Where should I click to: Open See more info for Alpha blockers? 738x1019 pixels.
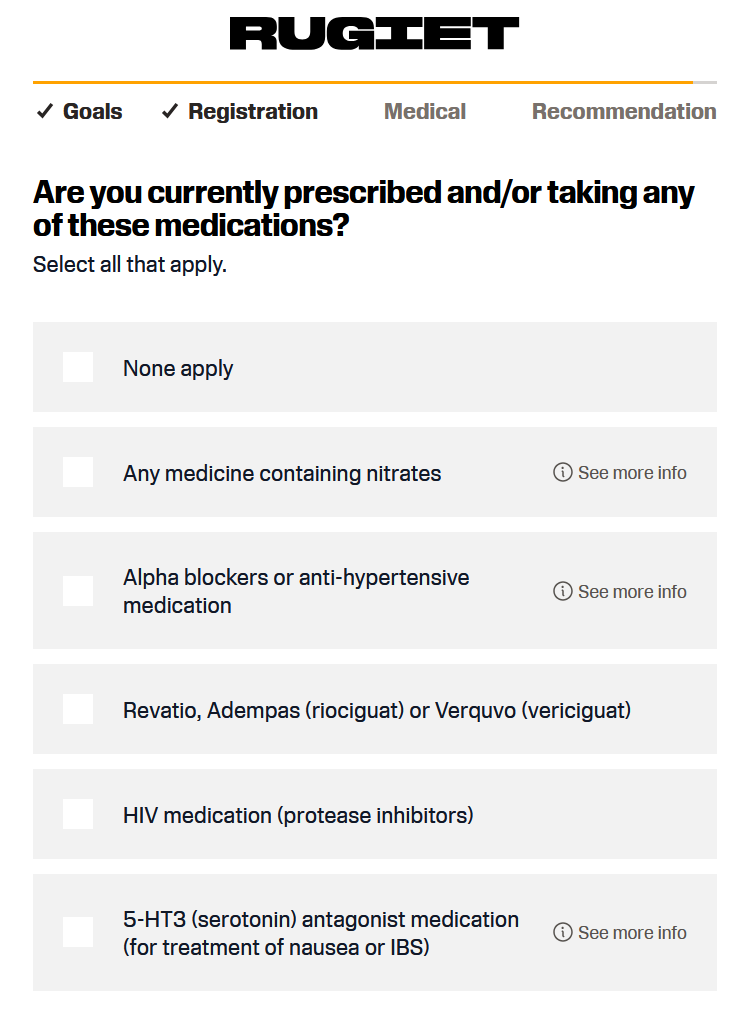pos(620,591)
